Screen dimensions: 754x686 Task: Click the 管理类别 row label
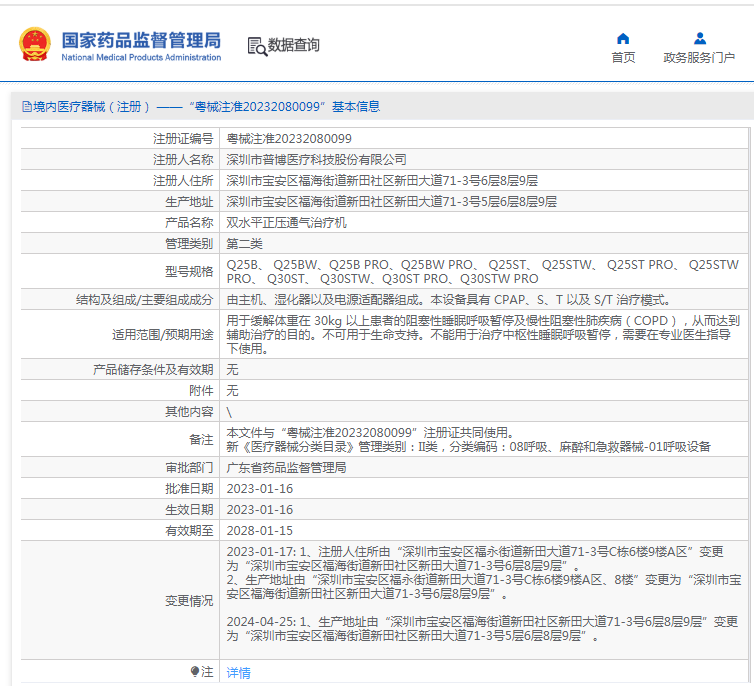coord(189,244)
